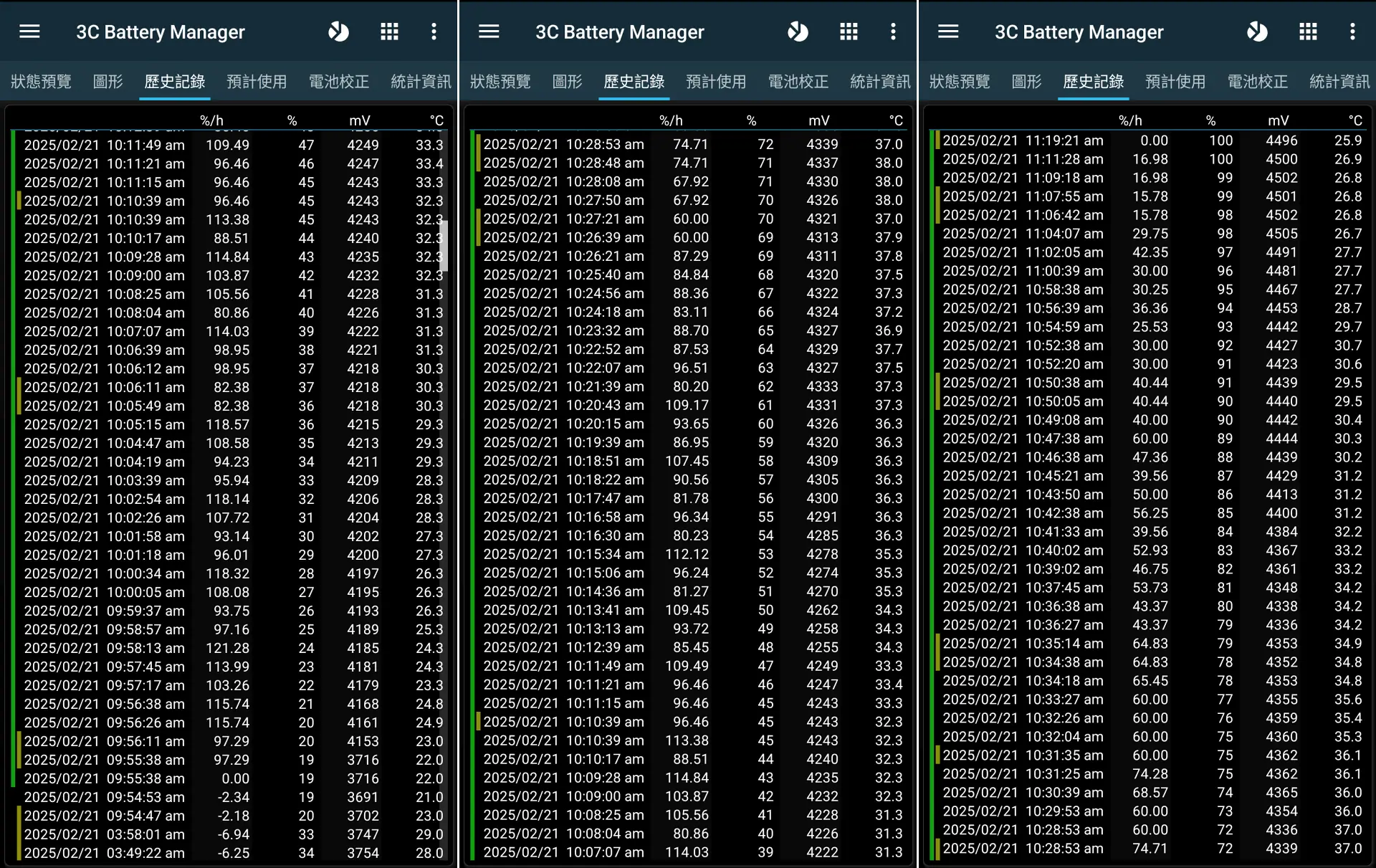Tap the pie-chart icon in left panel
Viewport: 1376px width, 868px height.
(338, 32)
